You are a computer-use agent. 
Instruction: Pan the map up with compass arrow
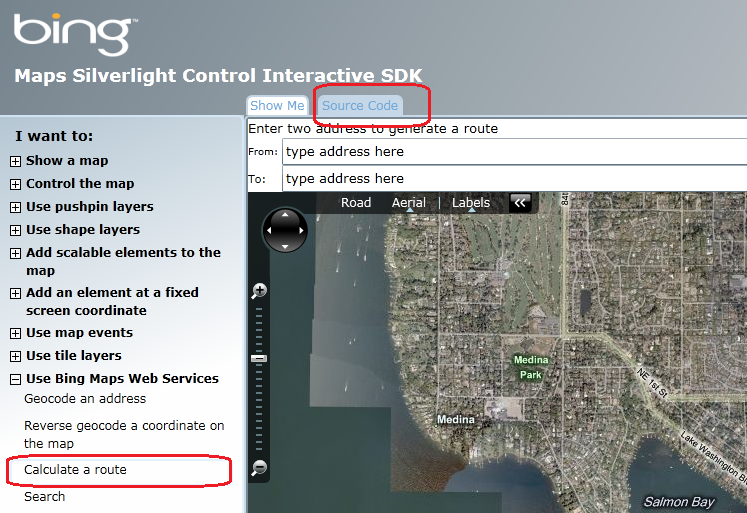pos(285,215)
